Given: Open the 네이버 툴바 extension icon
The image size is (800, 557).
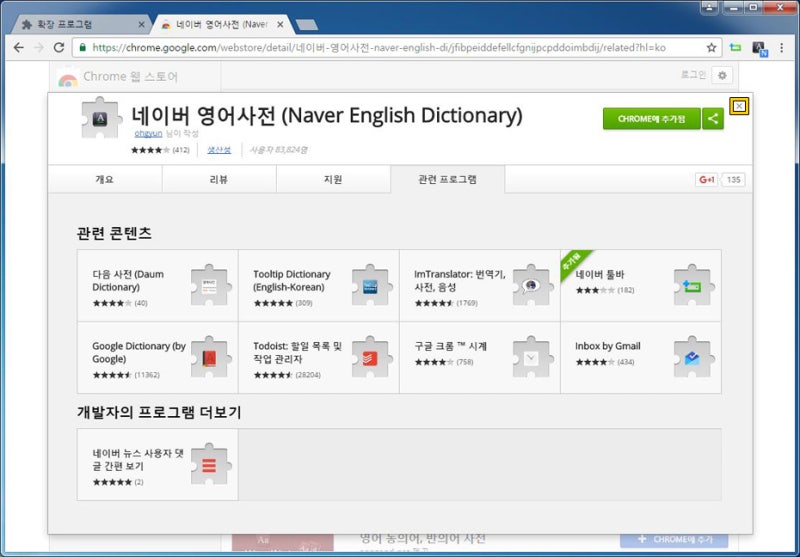Looking at the screenshot, I should point(693,285).
